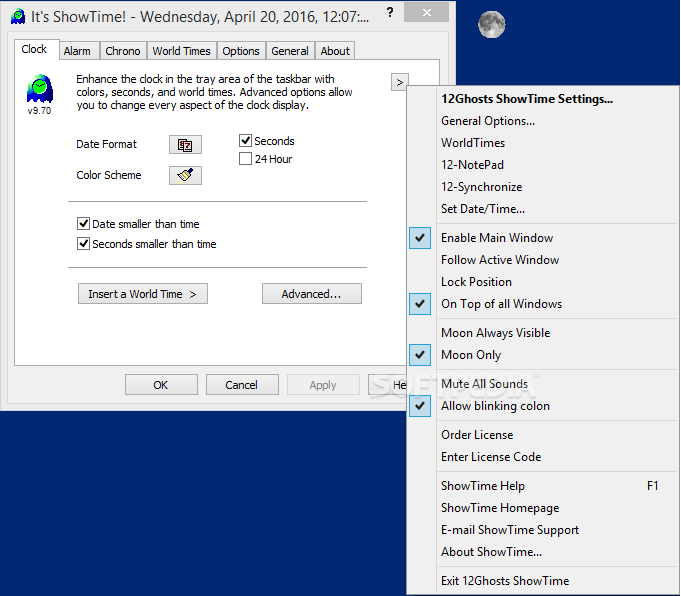Open Set Date/Time from the menu
681x596 pixels.
[x=543, y=209]
